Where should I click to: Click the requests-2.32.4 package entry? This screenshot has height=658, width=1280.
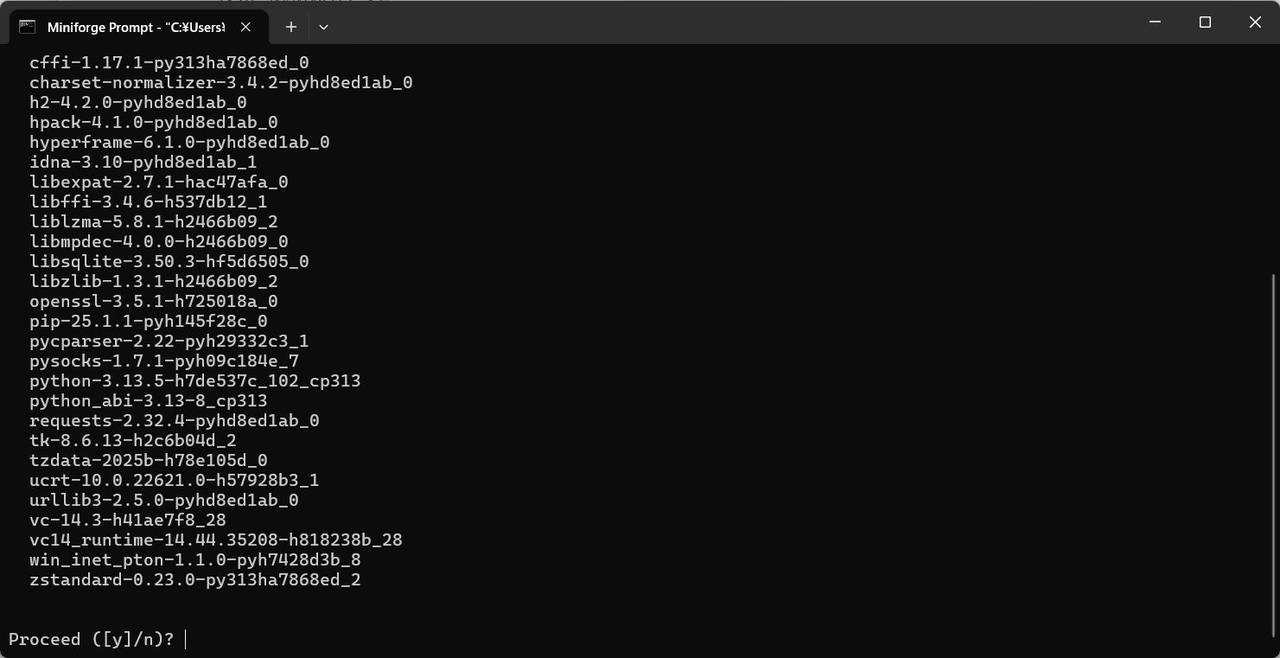click(x=175, y=421)
